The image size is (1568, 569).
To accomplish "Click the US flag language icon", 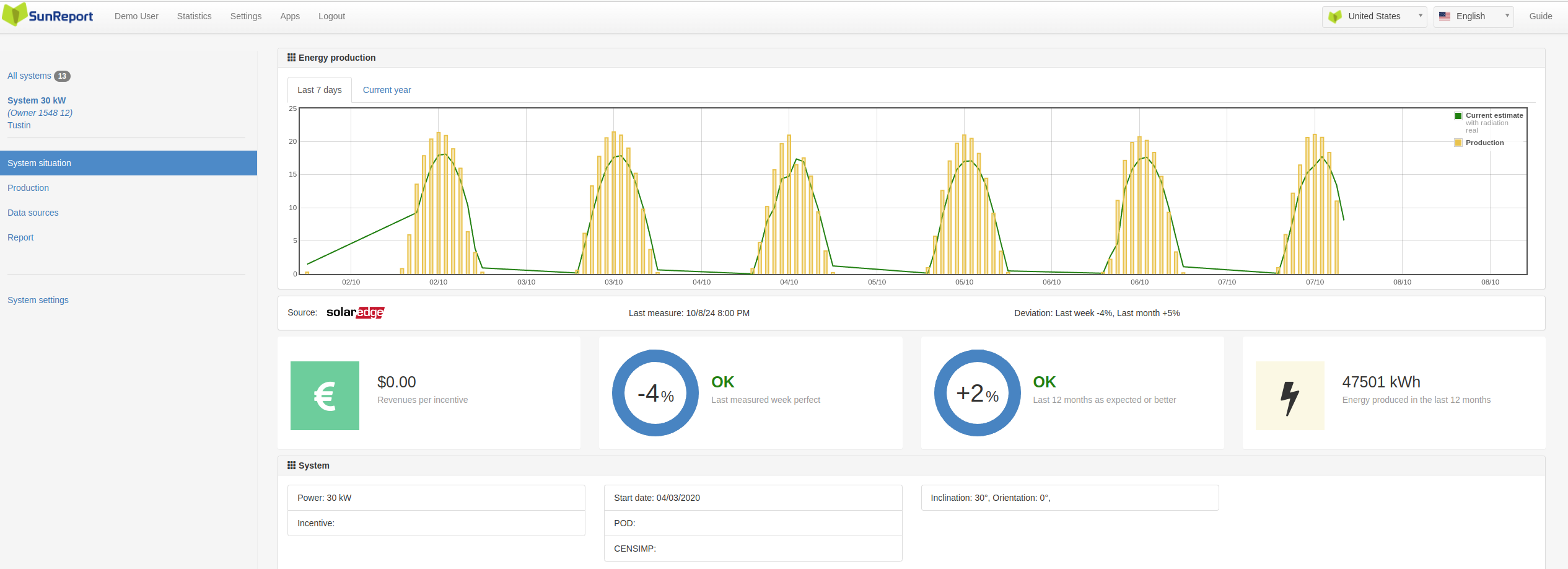I will [x=1445, y=16].
